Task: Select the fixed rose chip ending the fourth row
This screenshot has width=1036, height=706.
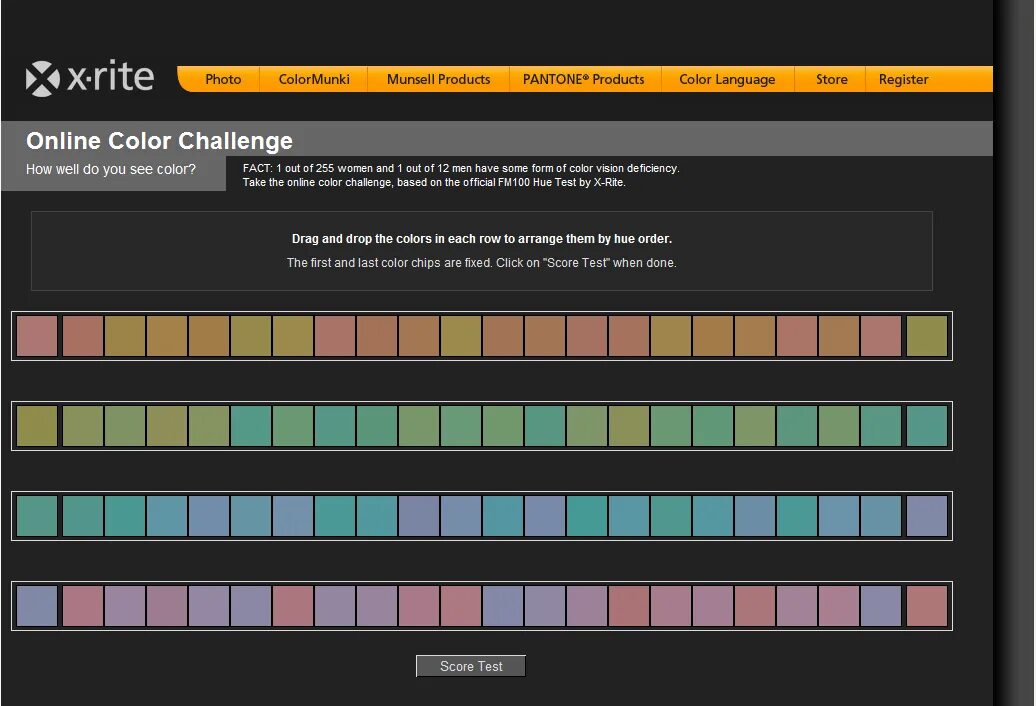Action: click(x=927, y=606)
